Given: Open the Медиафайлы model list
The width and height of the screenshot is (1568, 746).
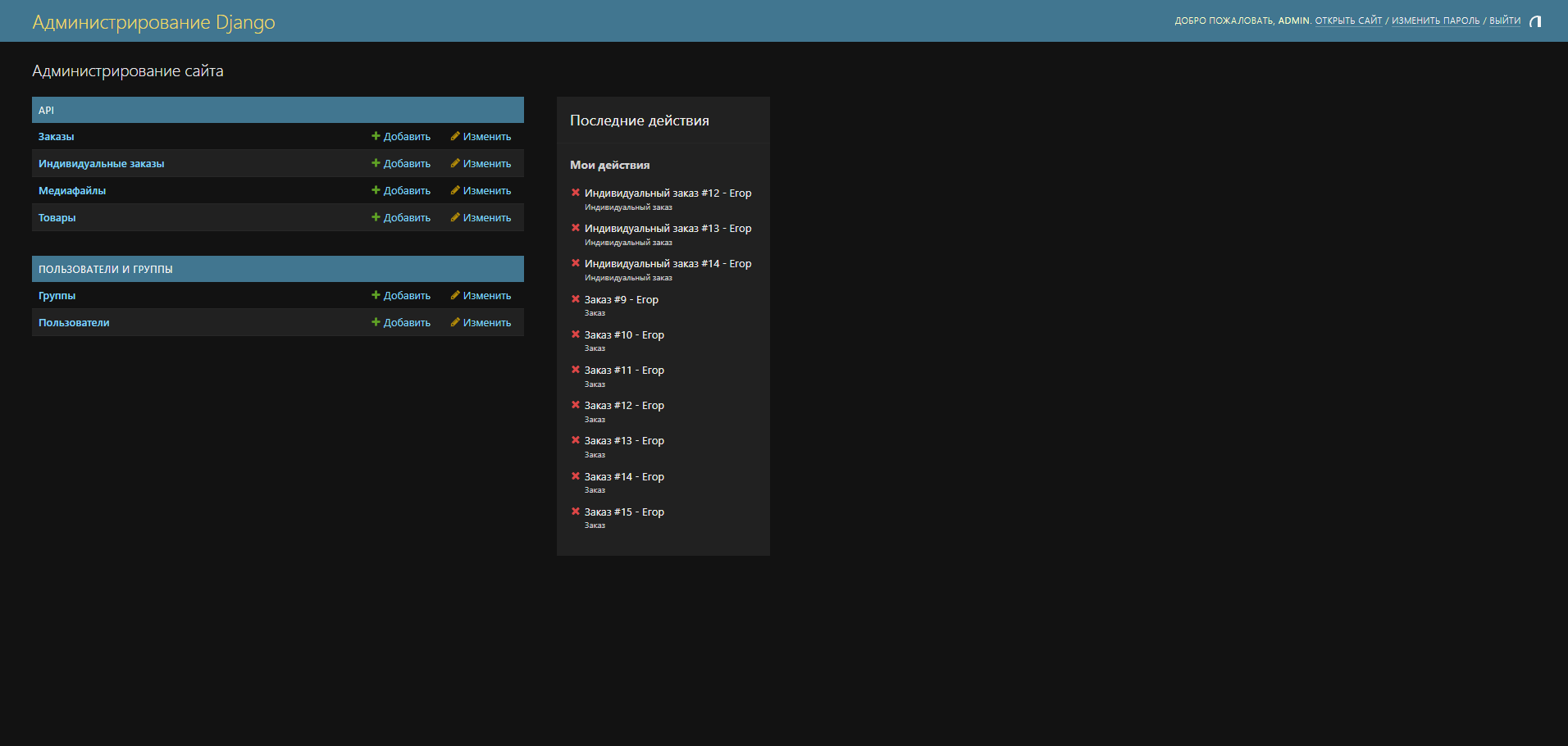Looking at the screenshot, I should point(72,191).
